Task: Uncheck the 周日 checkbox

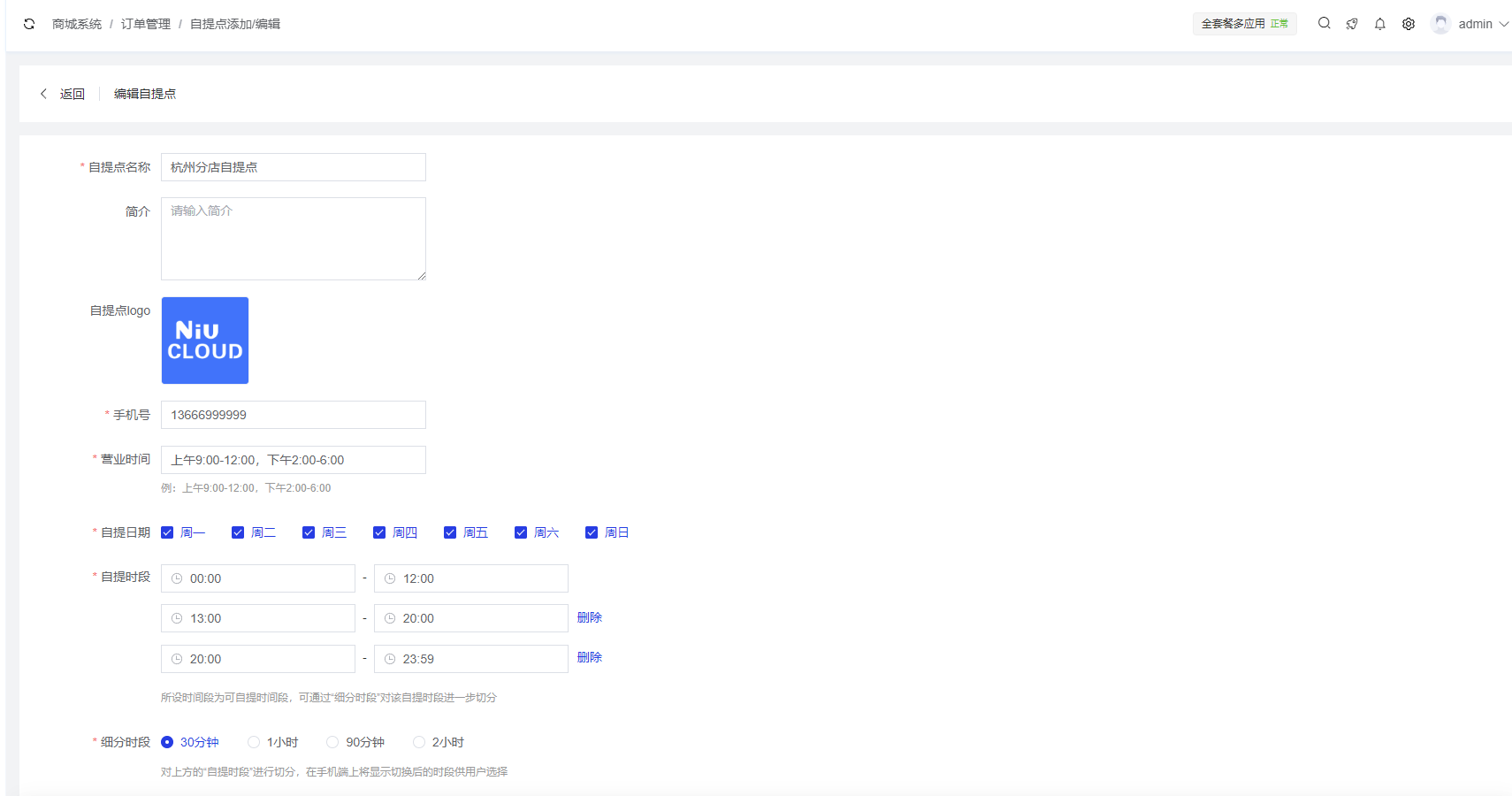Action: pos(592,532)
